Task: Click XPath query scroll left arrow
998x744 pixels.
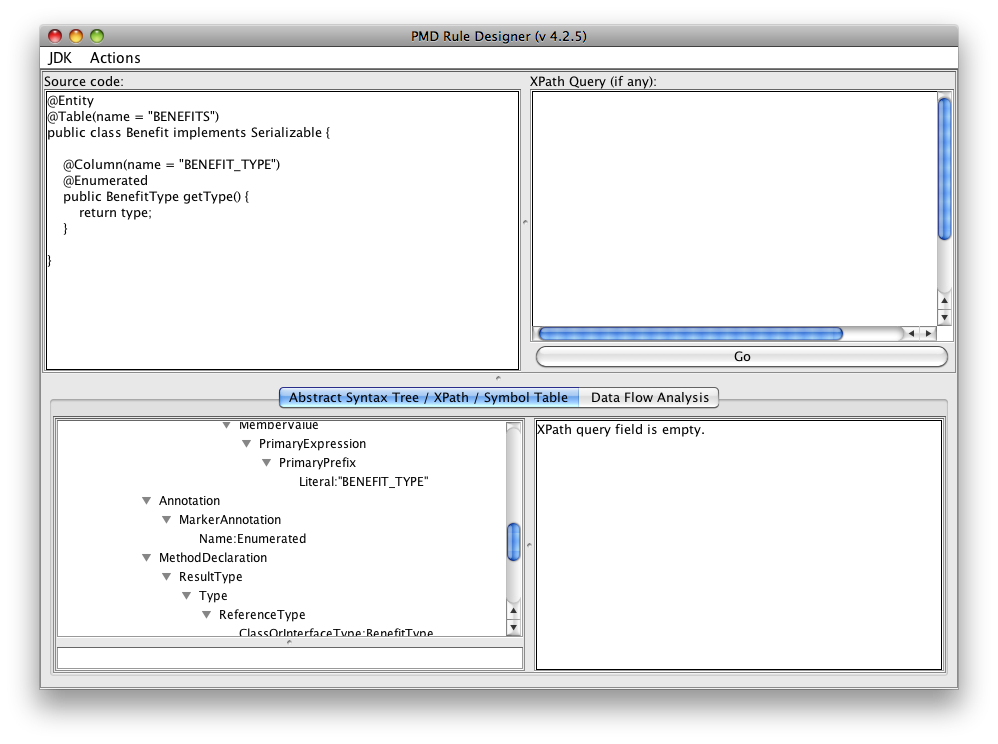Action: click(911, 333)
